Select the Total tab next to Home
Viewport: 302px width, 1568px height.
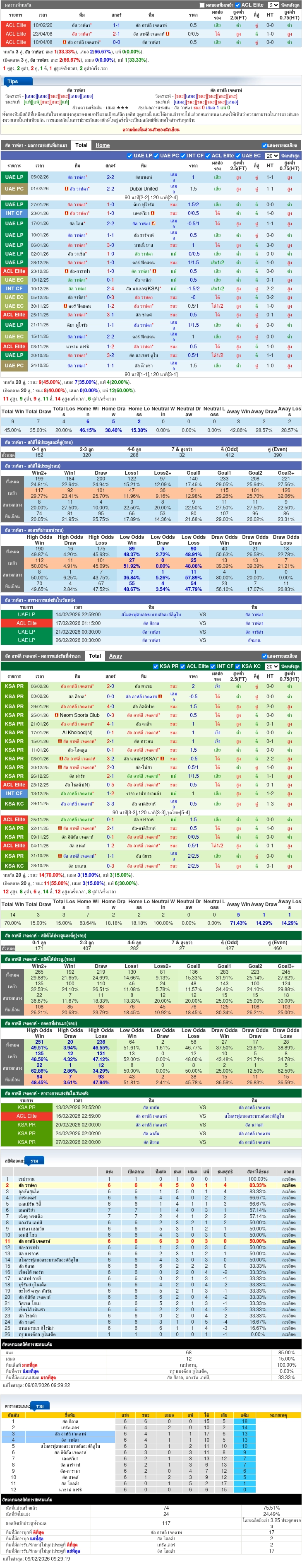pos(81,145)
